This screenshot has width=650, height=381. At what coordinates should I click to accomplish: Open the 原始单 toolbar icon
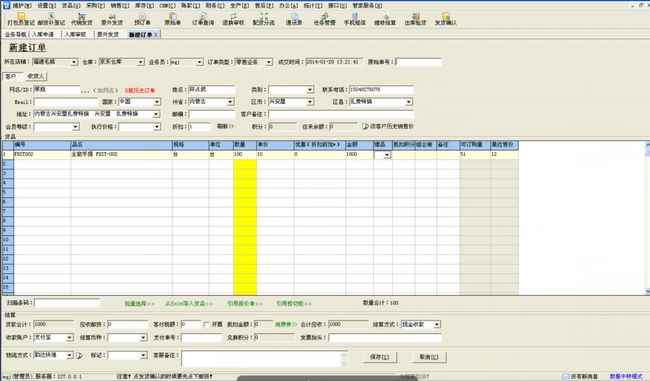[172, 19]
